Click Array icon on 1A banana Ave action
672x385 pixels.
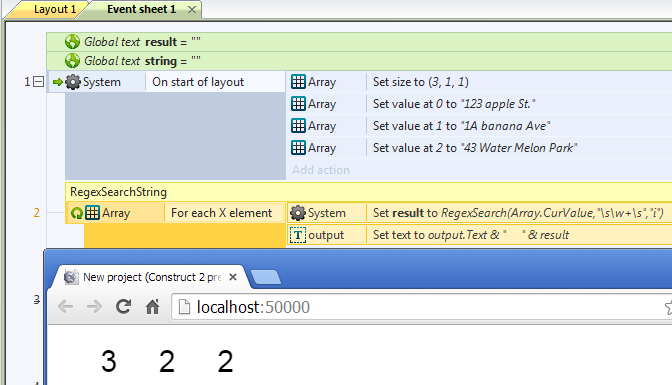tap(298, 126)
